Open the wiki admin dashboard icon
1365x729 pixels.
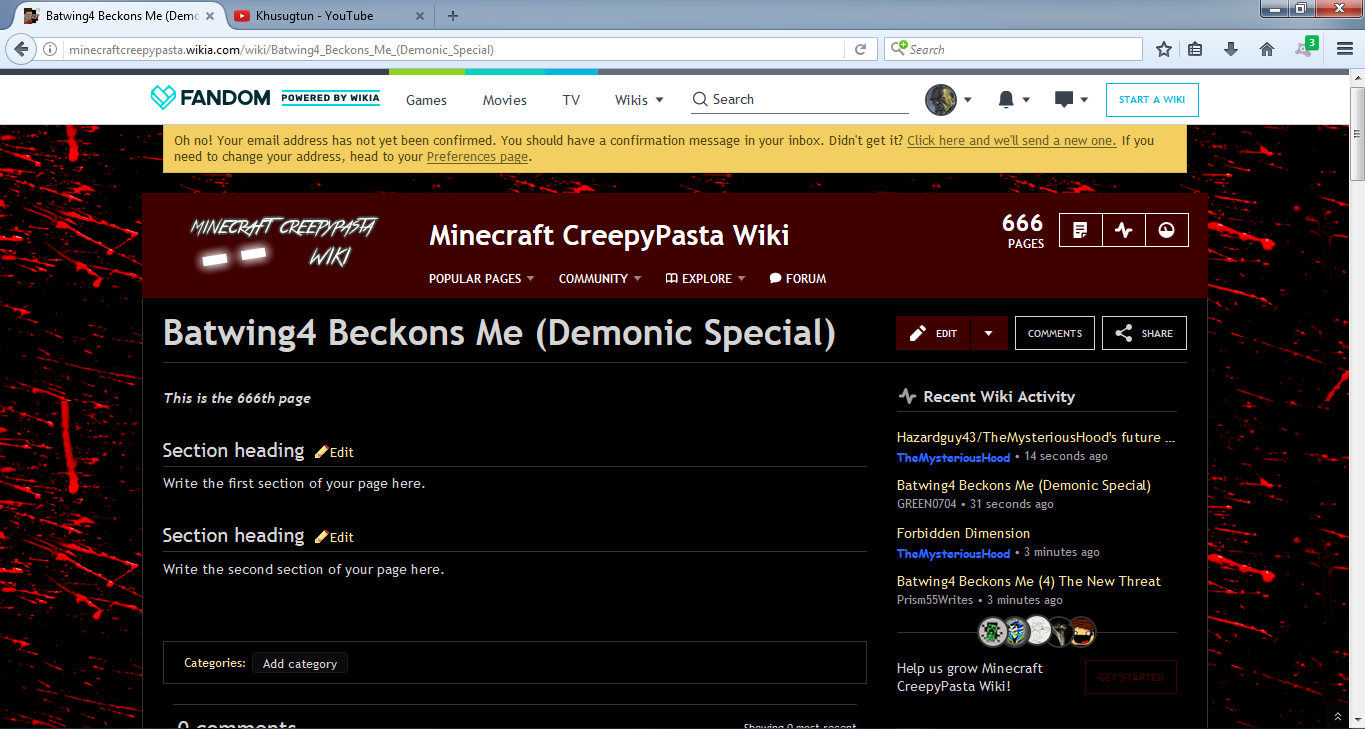click(x=1166, y=230)
